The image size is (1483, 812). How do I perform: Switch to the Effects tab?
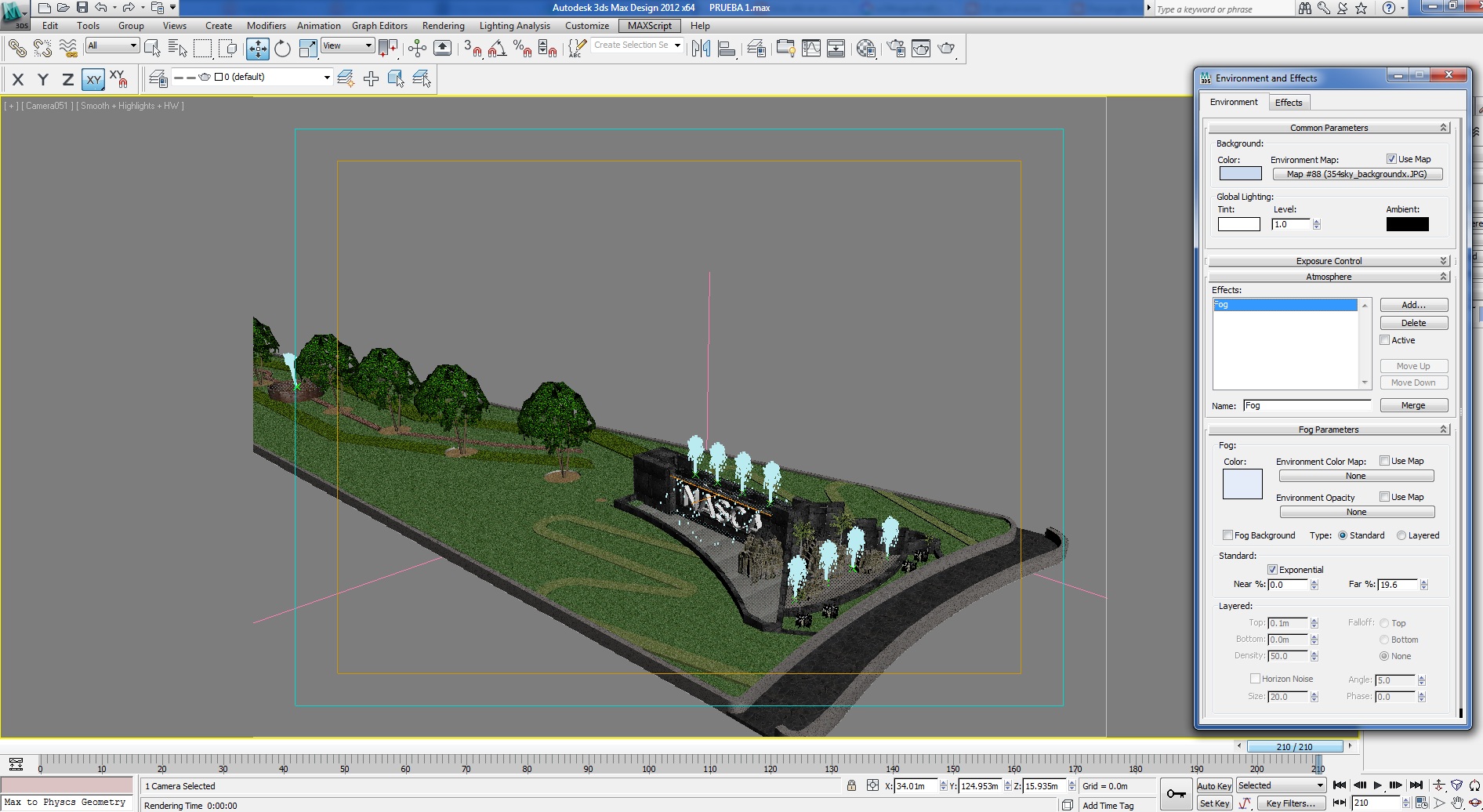1288,103
